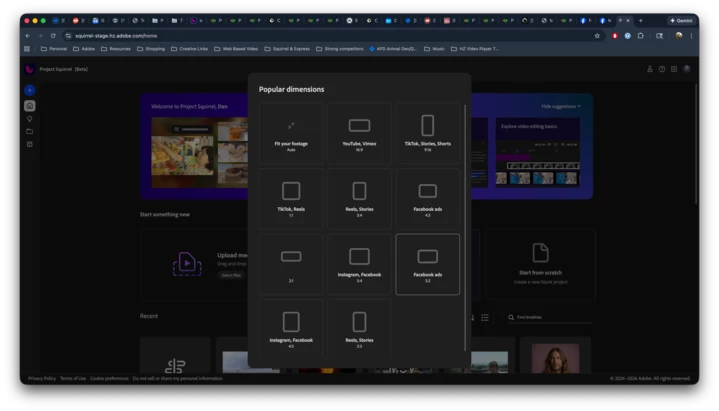
Task: Pick Instagram, Facebook 4:5 dimension
Action: (x=291, y=328)
